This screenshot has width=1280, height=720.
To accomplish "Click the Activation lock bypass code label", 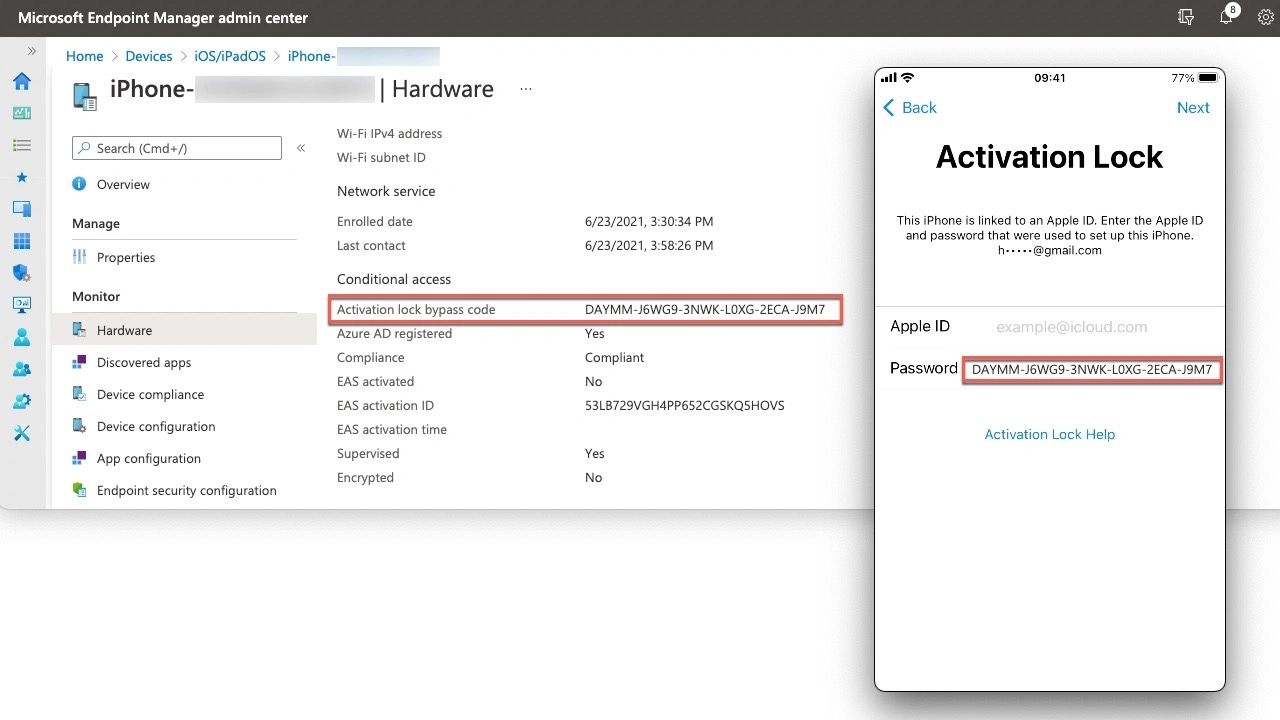I will 416,310.
